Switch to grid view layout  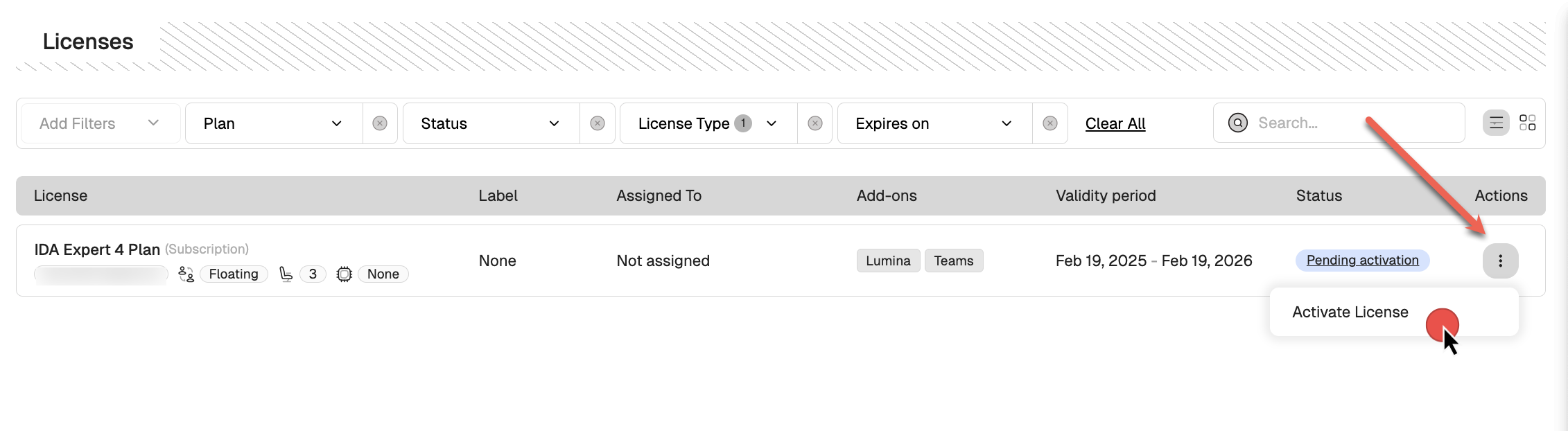tap(1527, 123)
